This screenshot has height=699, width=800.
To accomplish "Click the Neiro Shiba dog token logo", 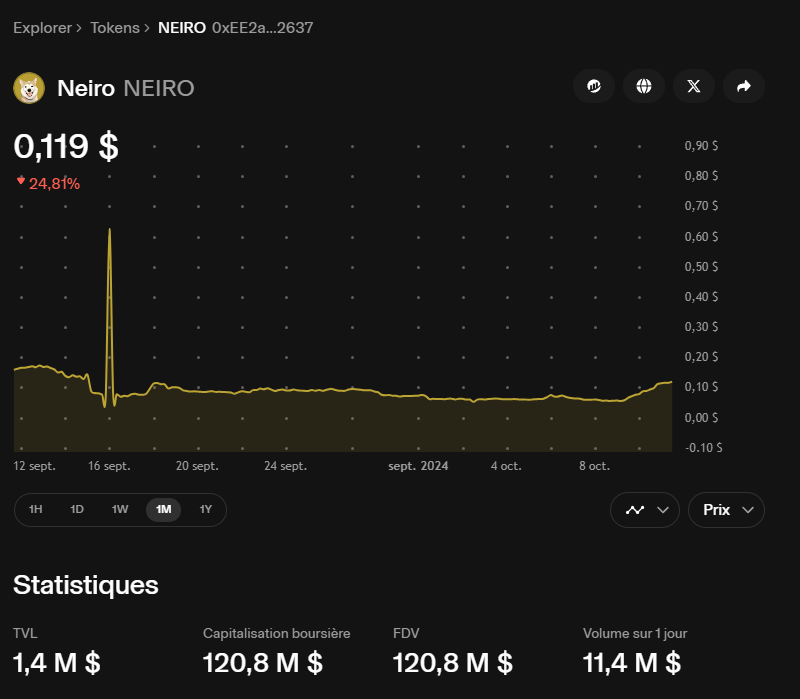I will (x=29, y=88).
